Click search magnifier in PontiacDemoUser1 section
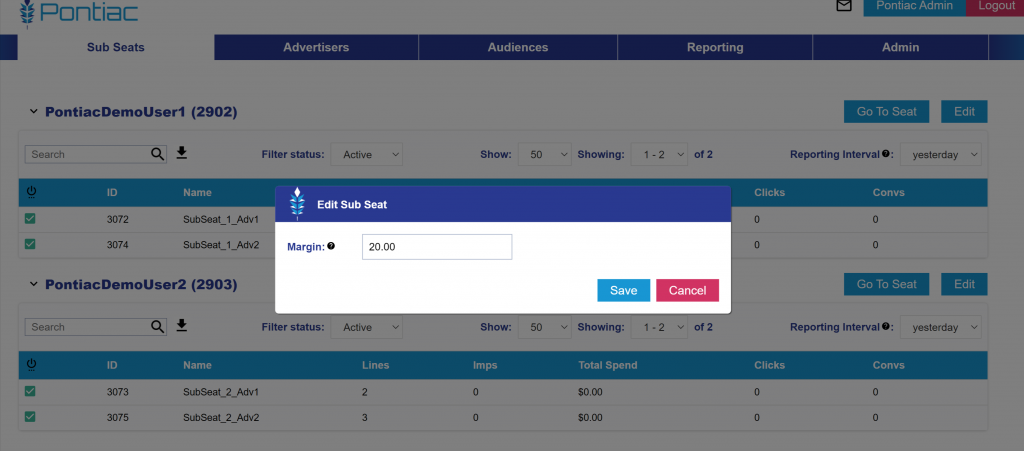The image size is (1024, 451). [157, 154]
